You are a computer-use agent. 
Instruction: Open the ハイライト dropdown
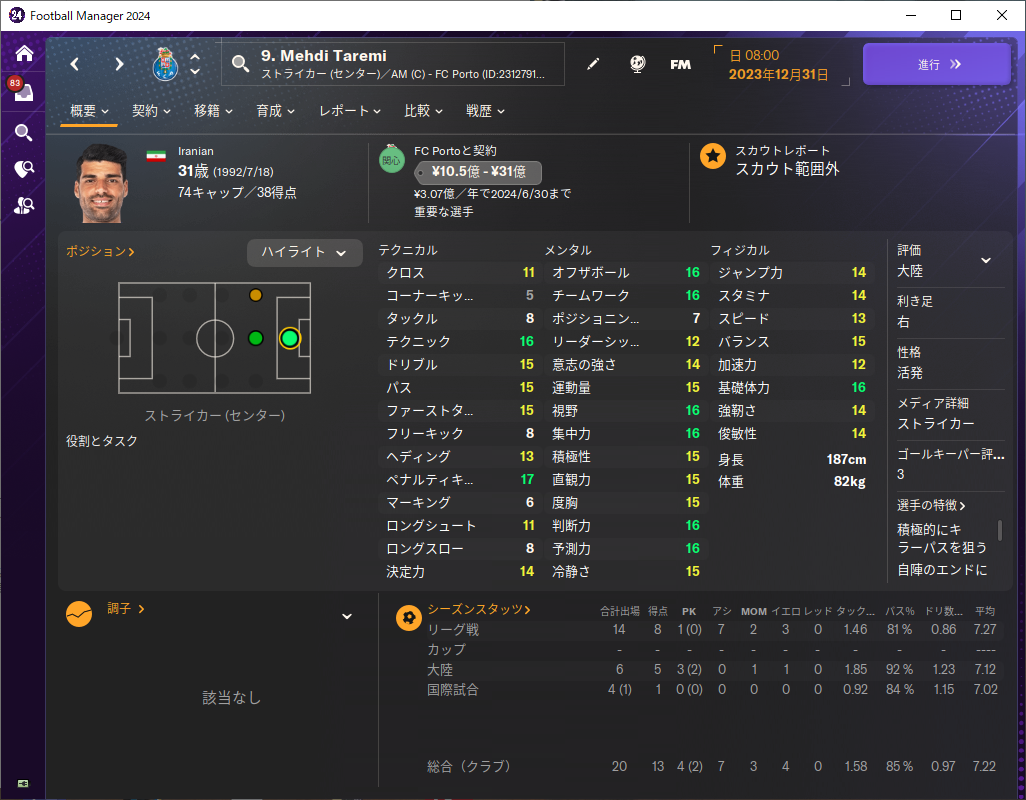(x=305, y=252)
